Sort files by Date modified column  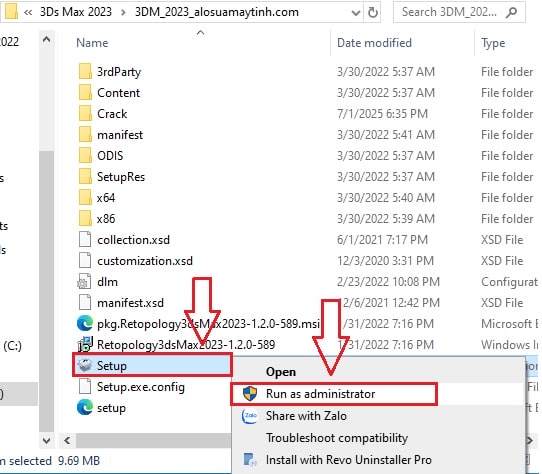pos(374,43)
